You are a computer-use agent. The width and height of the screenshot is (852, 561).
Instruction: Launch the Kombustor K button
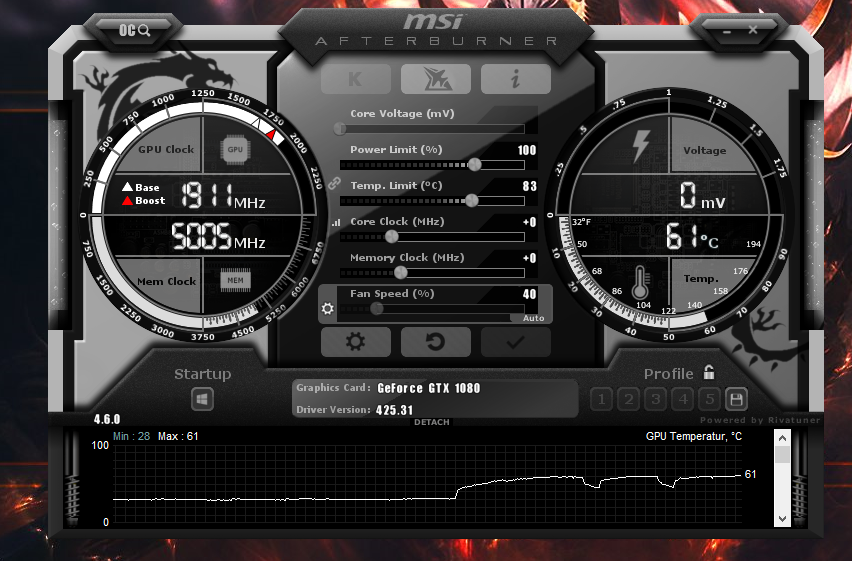[355, 79]
